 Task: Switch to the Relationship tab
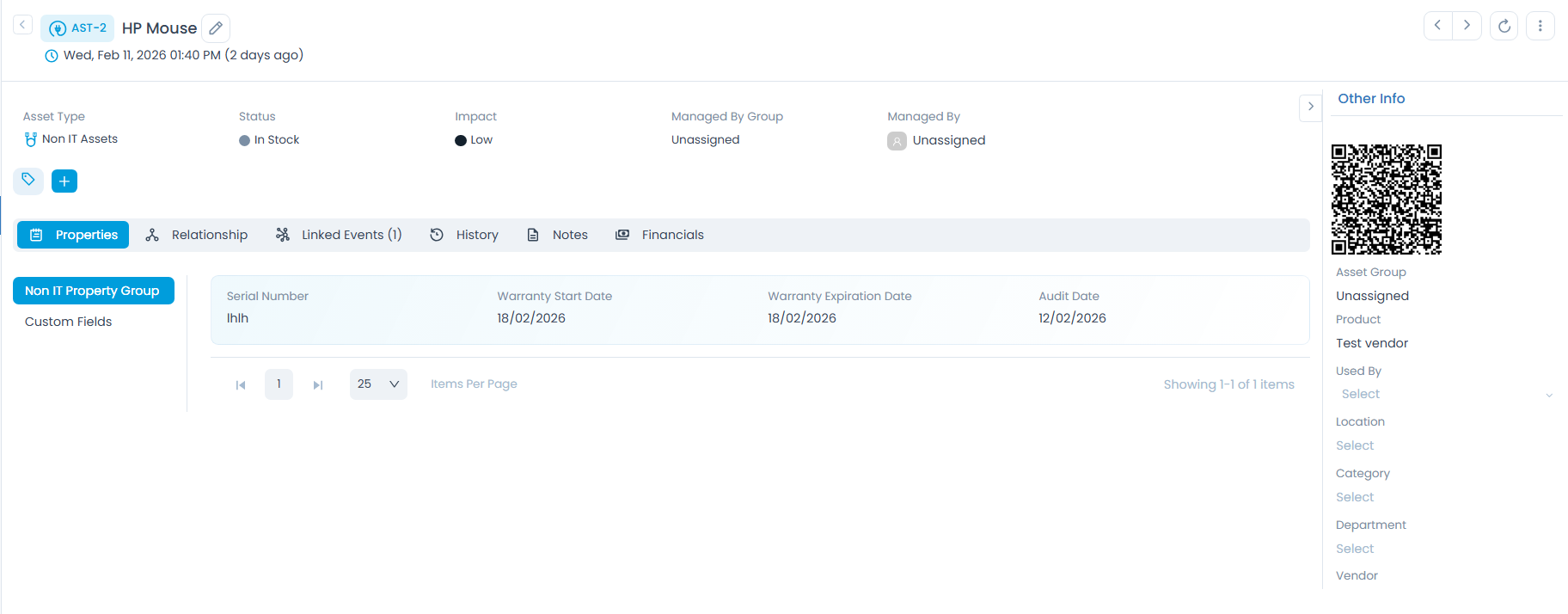click(197, 235)
